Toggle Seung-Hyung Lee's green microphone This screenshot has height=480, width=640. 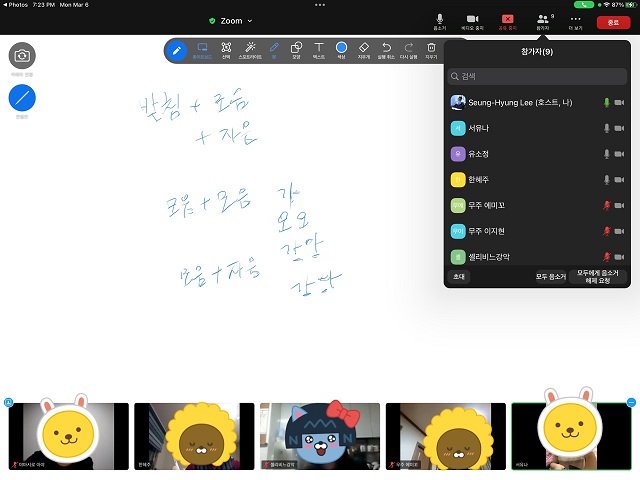(x=607, y=102)
